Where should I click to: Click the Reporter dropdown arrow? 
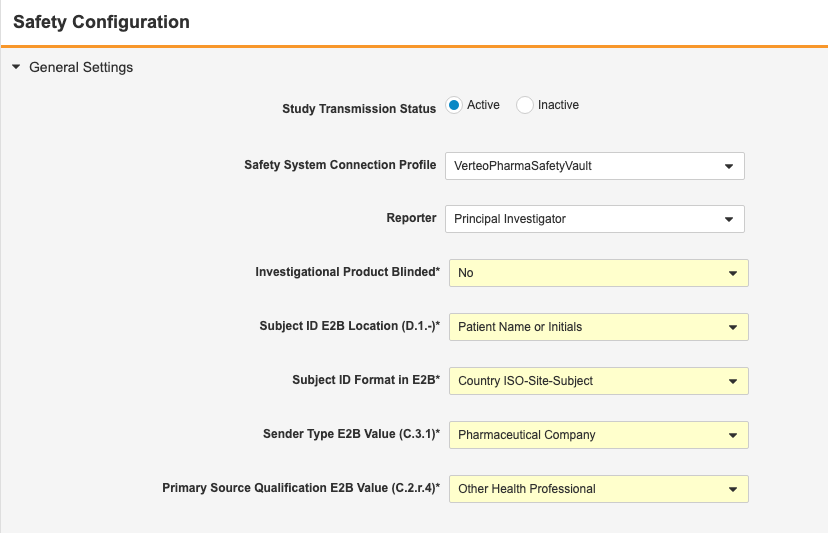pyautogui.click(x=729, y=219)
